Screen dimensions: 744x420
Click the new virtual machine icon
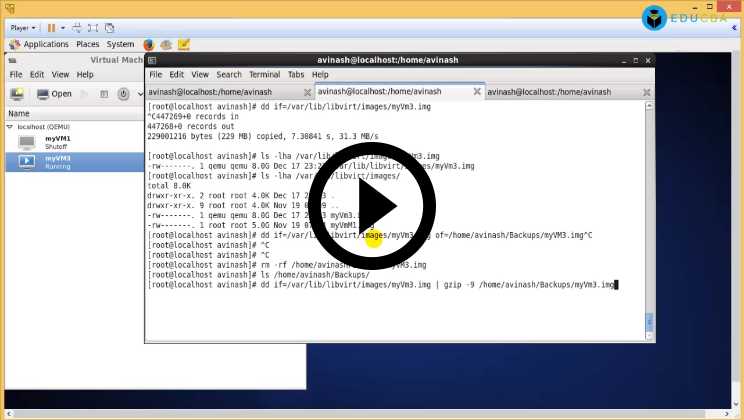[16, 94]
